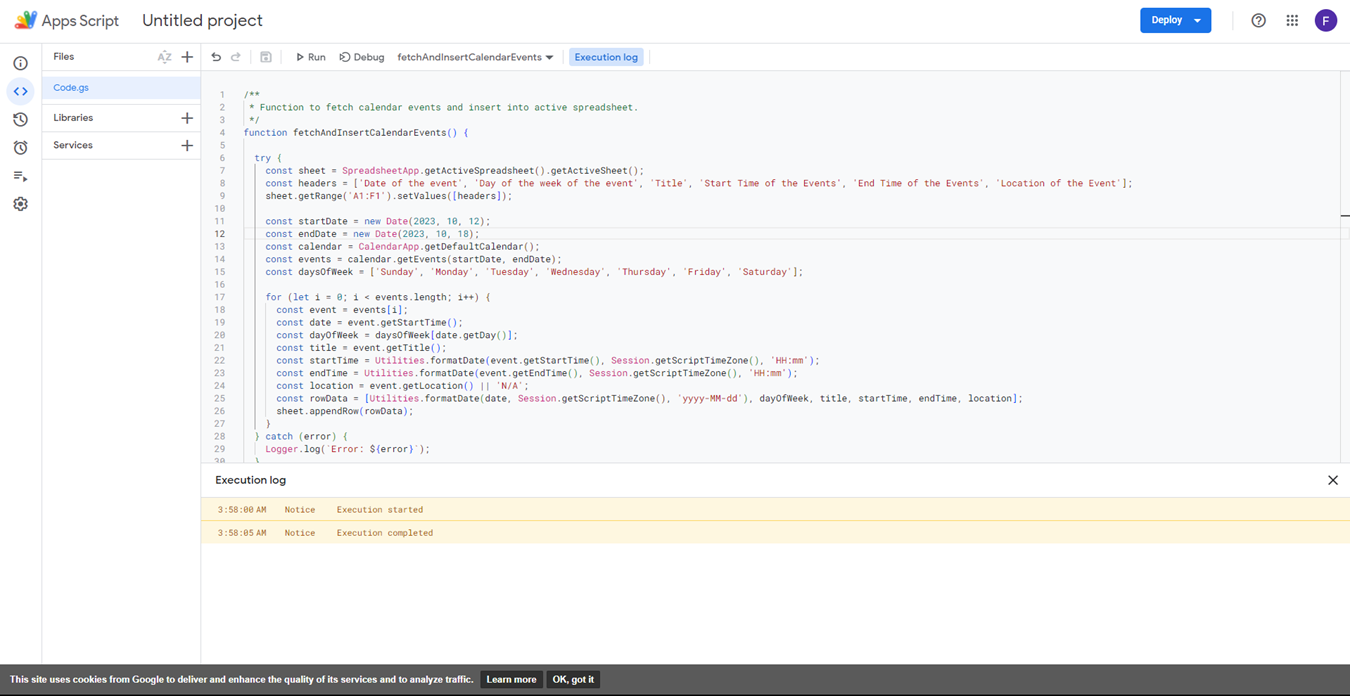Run the script with Run button
The width and height of the screenshot is (1350, 696).
310,57
